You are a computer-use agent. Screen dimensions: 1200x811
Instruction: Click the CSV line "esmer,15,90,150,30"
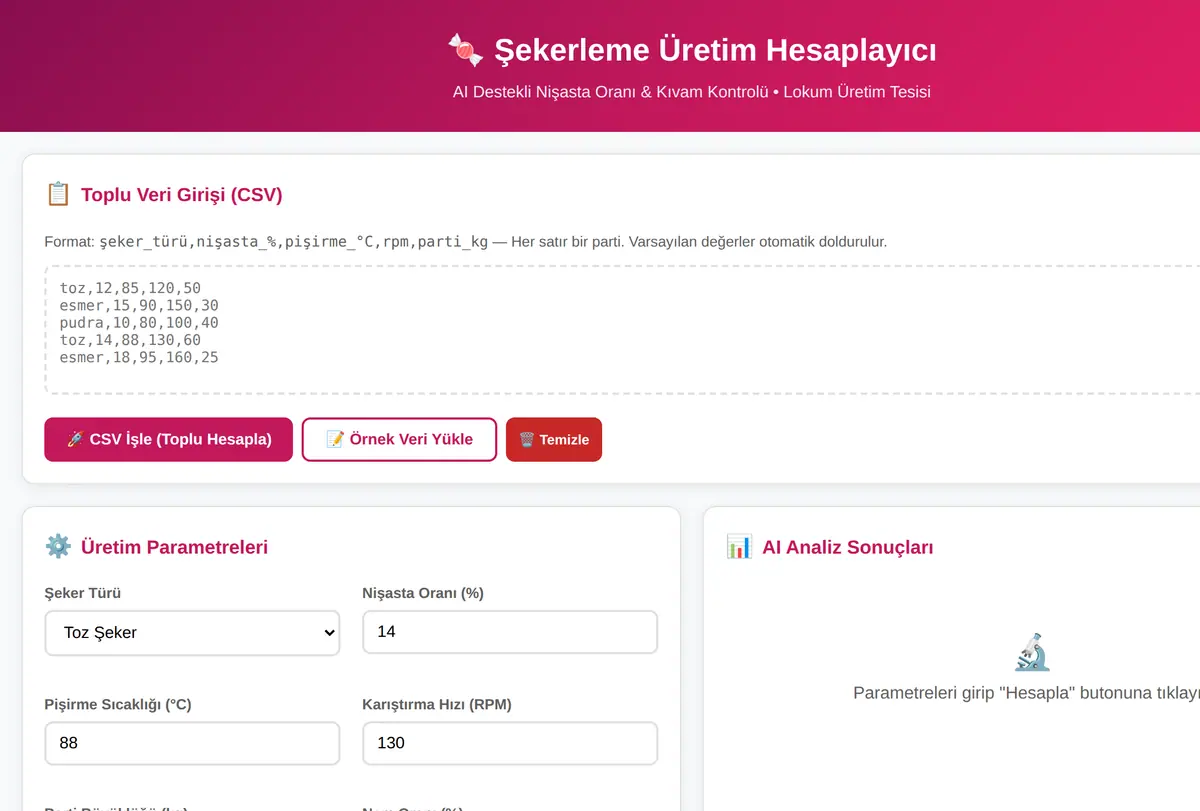(139, 305)
